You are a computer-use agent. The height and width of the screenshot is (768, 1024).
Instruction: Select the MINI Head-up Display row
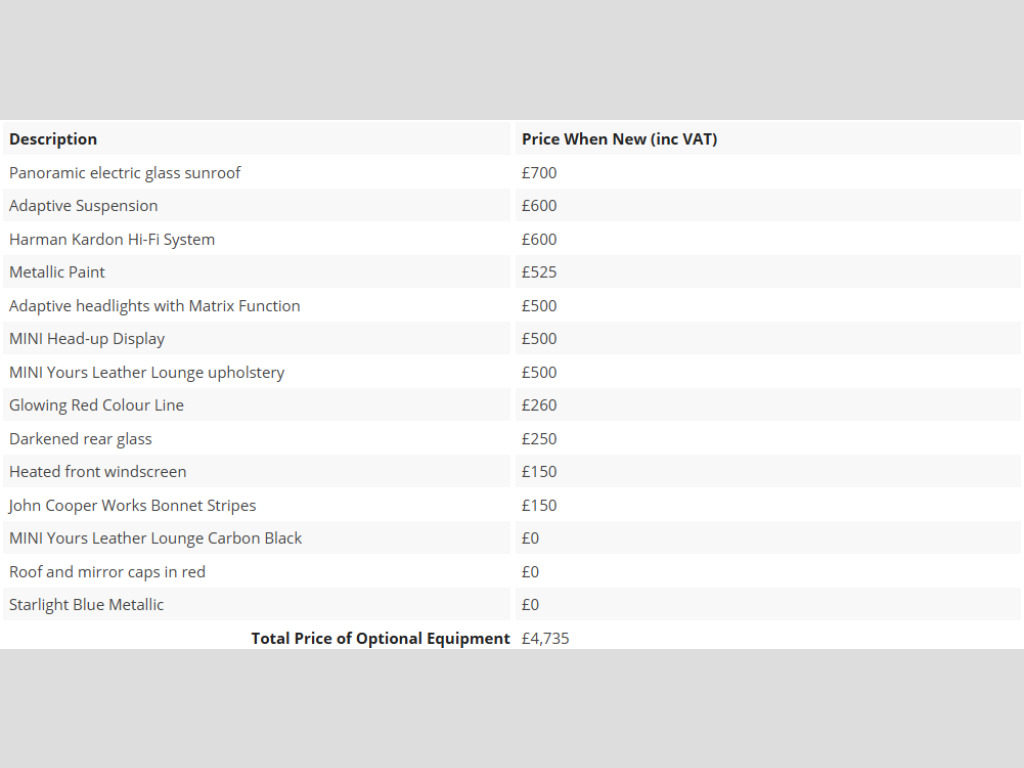pos(512,339)
